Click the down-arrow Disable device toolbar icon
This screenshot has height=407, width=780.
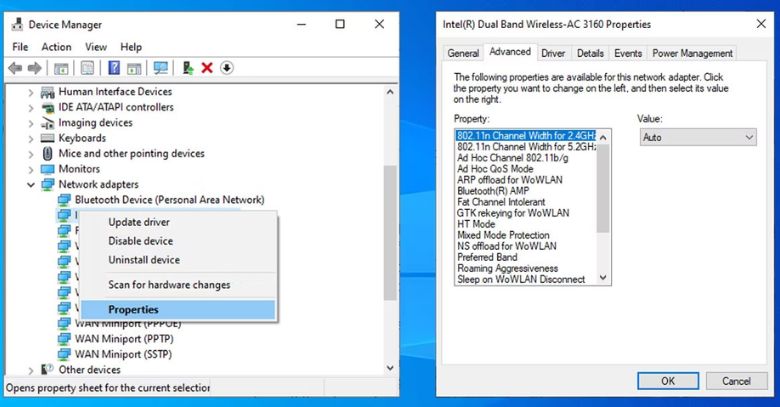226,68
